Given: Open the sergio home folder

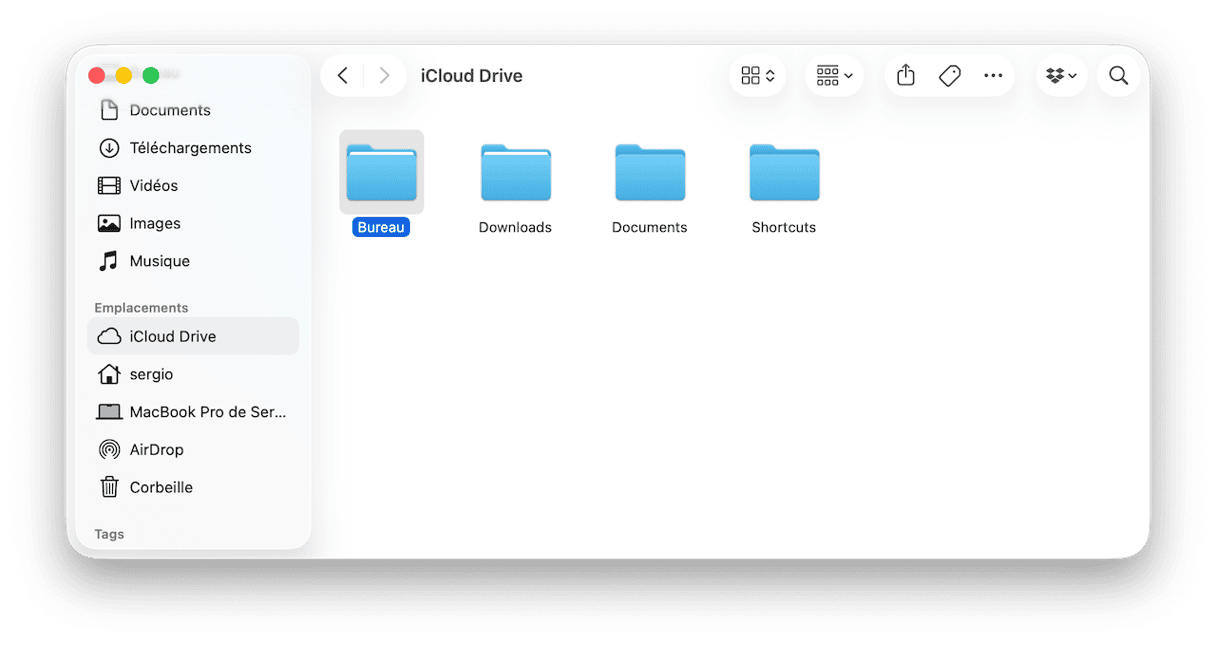Looking at the screenshot, I should [x=193, y=374].
